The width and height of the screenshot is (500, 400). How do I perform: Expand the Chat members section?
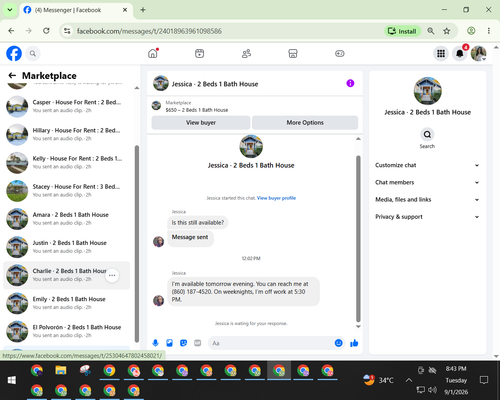click(x=427, y=182)
